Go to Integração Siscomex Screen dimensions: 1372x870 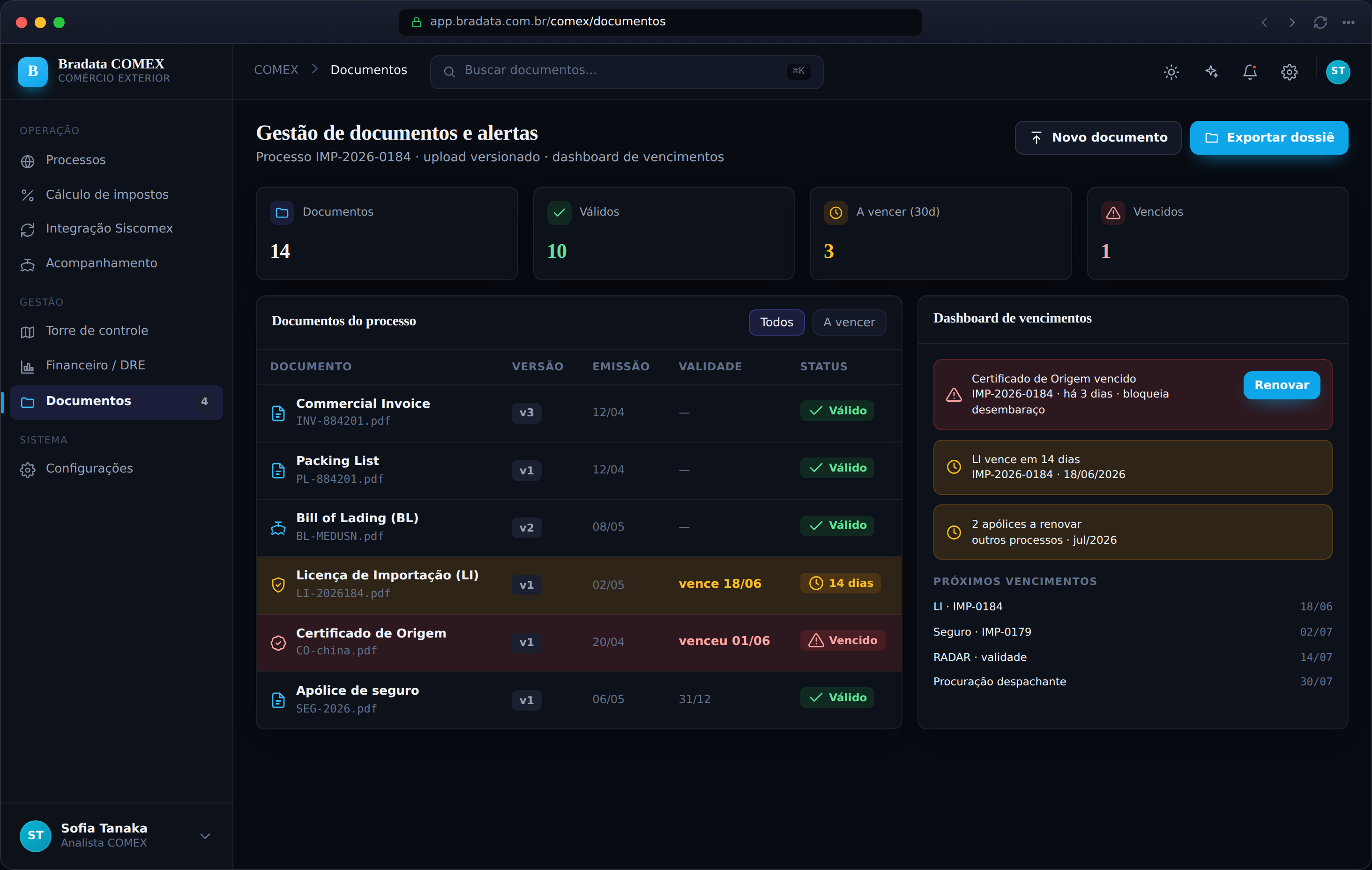(116, 229)
